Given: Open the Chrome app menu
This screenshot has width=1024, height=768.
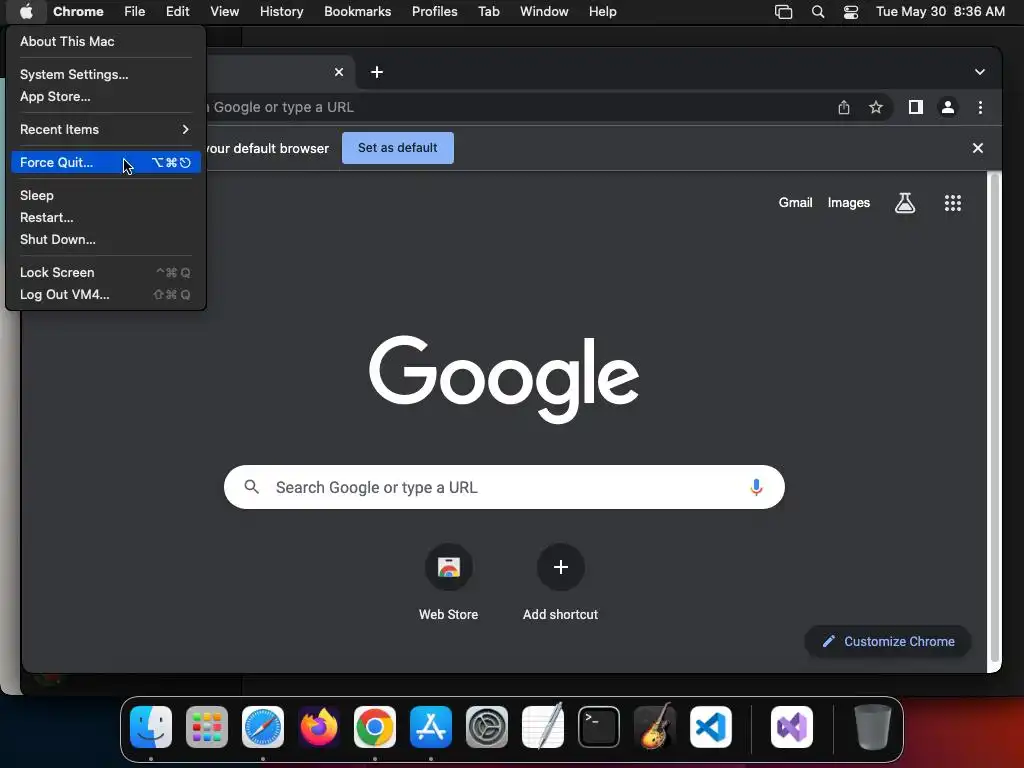Looking at the screenshot, I should click(x=78, y=12).
